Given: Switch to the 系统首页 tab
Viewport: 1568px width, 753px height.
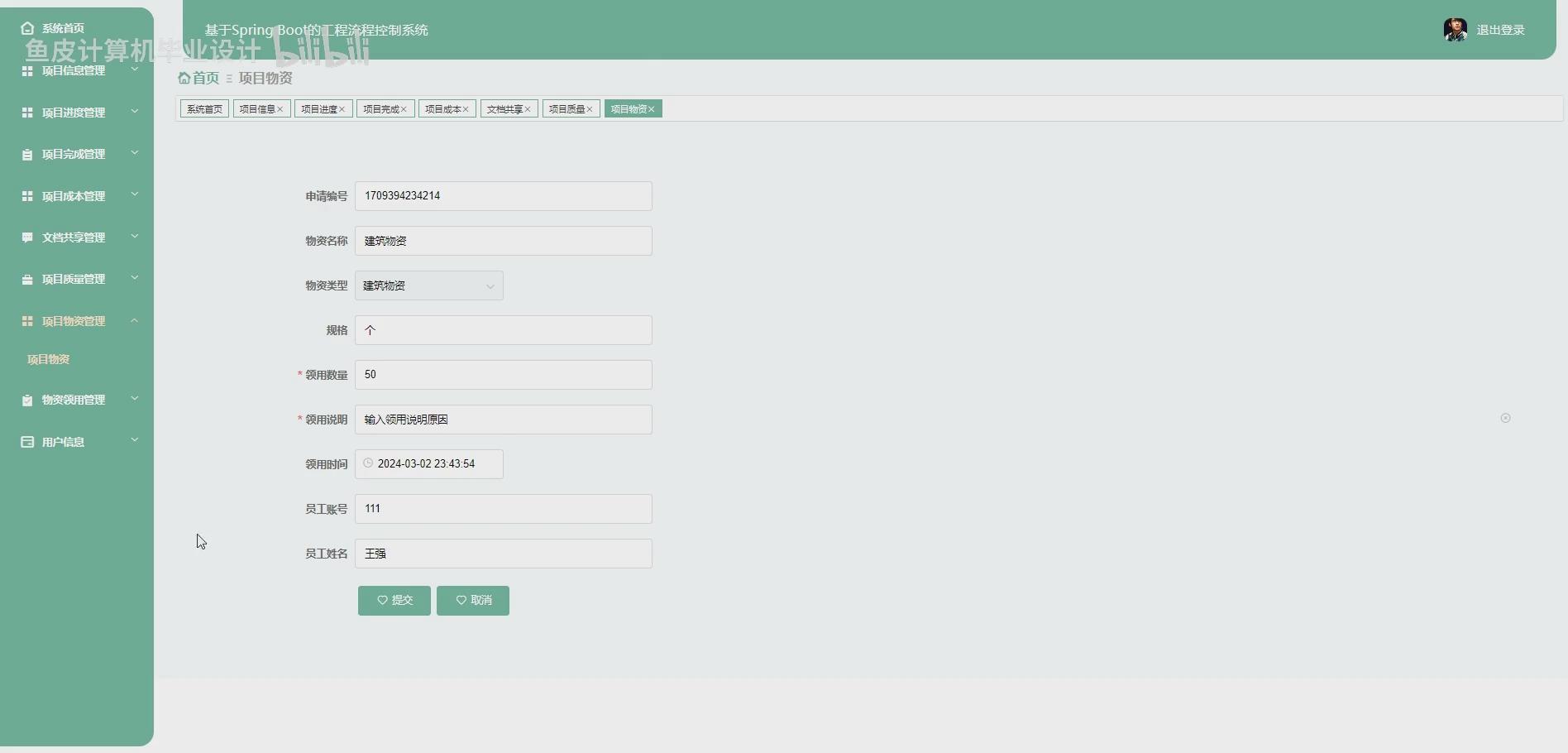Looking at the screenshot, I should pos(204,109).
